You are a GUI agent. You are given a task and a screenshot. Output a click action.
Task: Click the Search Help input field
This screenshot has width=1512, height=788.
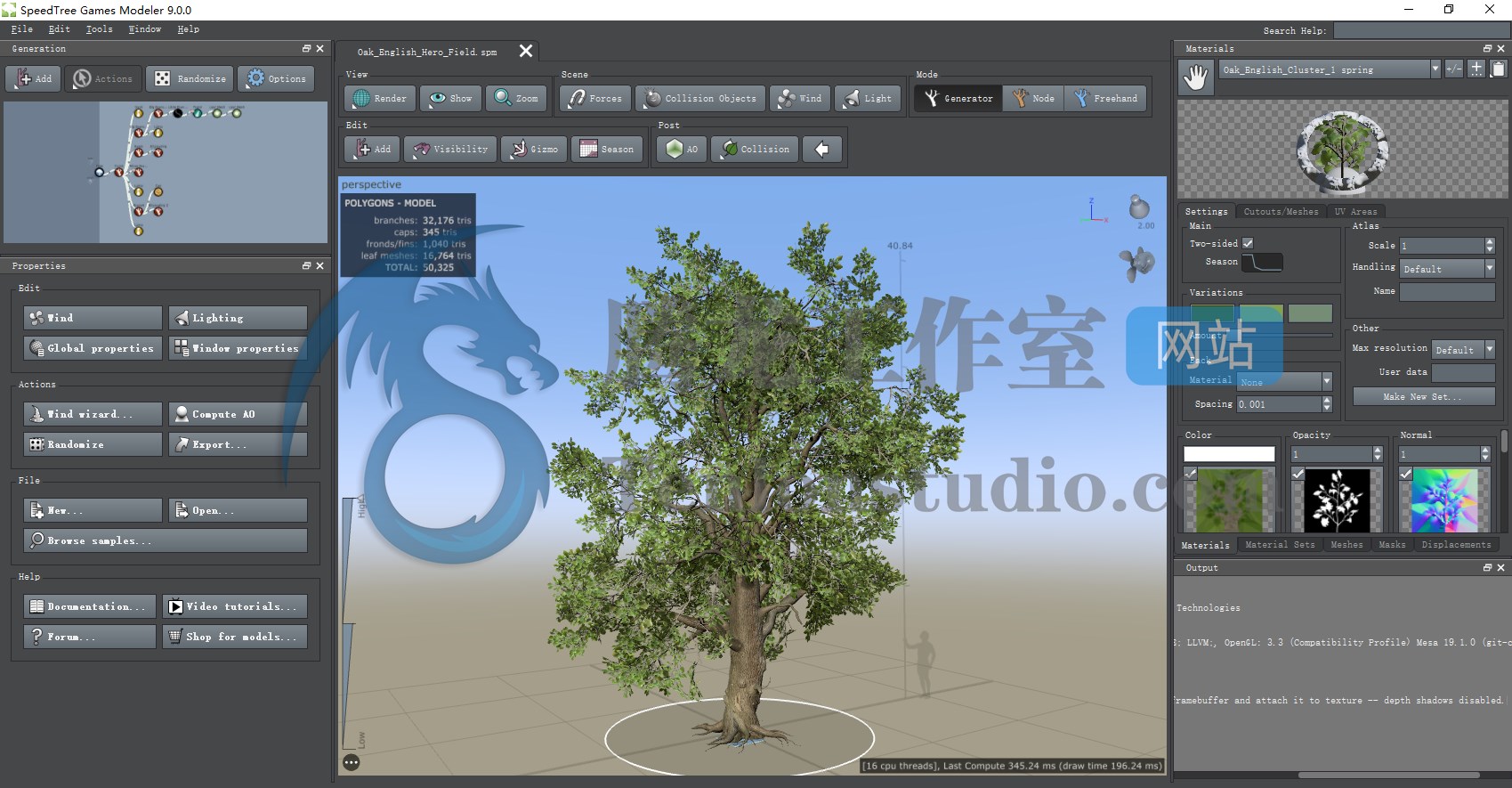[x=1420, y=30]
